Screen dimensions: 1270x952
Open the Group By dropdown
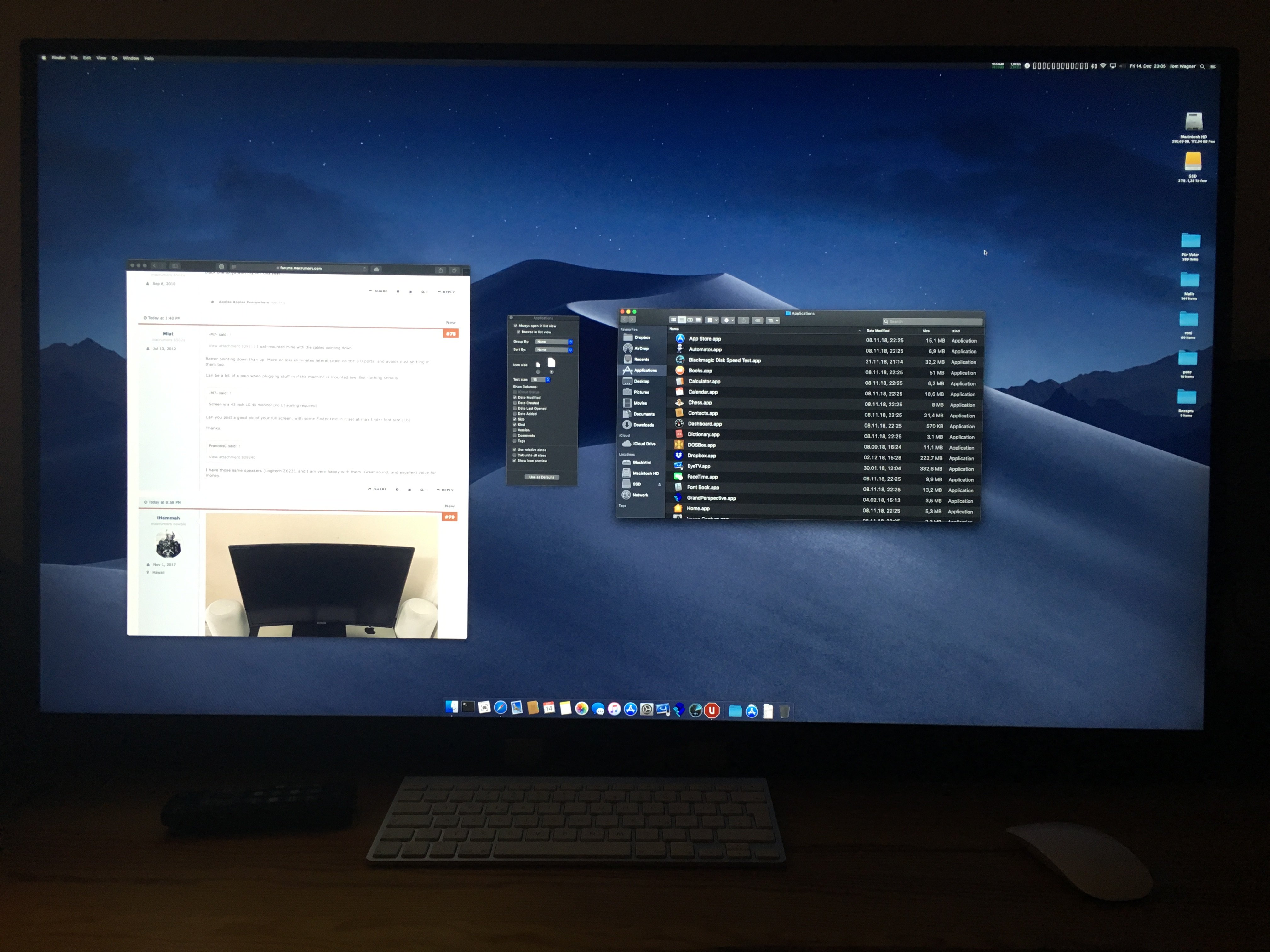click(554, 342)
